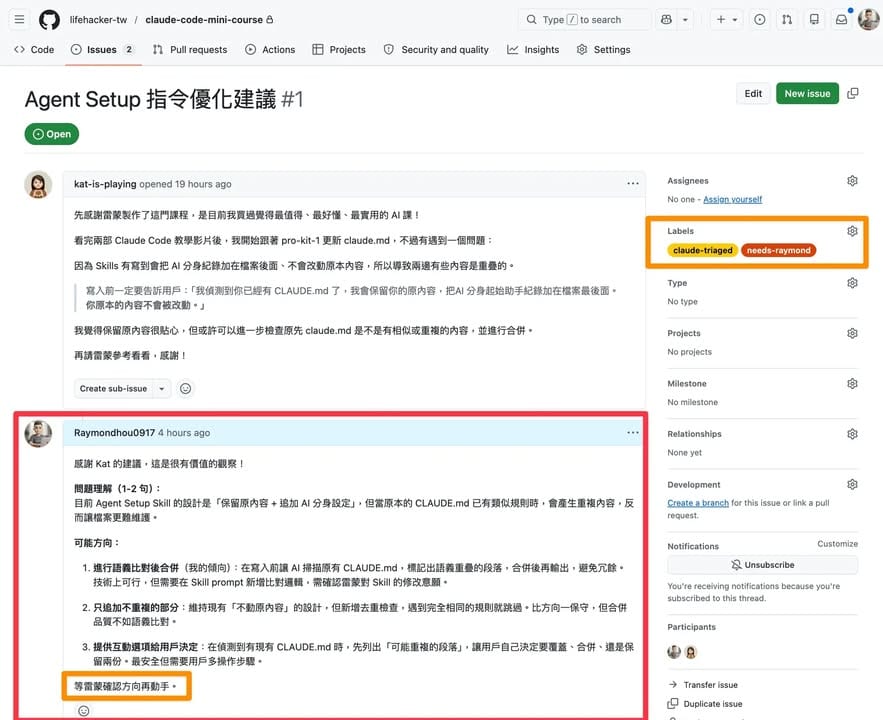This screenshot has height=720, width=883.
Task: Open kat-is-playing user profile link
Action: (x=105, y=184)
